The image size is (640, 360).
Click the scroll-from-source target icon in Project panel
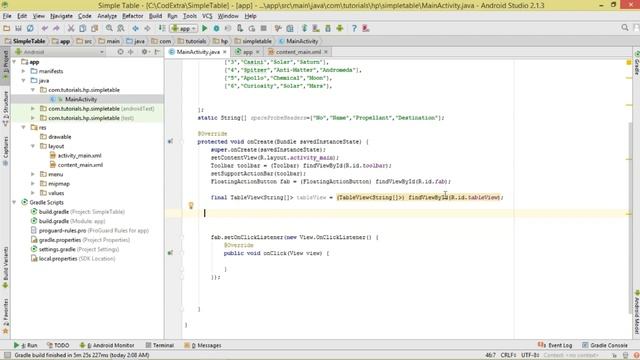pyautogui.click(x=120, y=52)
